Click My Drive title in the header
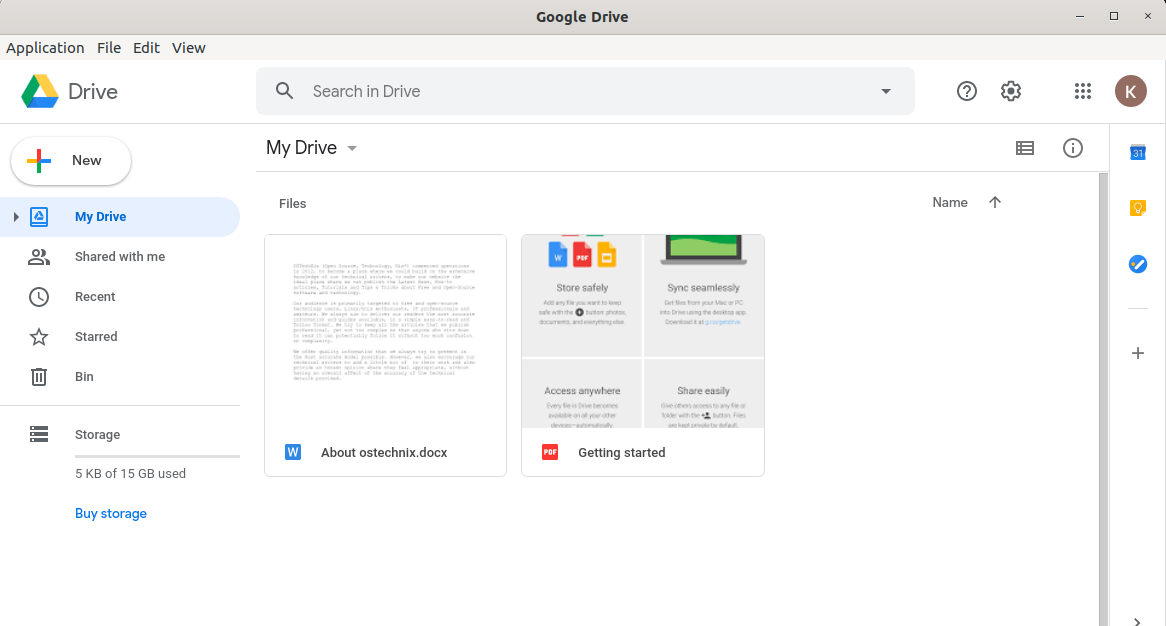The height and width of the screenshot is (626, 1166). (301, 148)
